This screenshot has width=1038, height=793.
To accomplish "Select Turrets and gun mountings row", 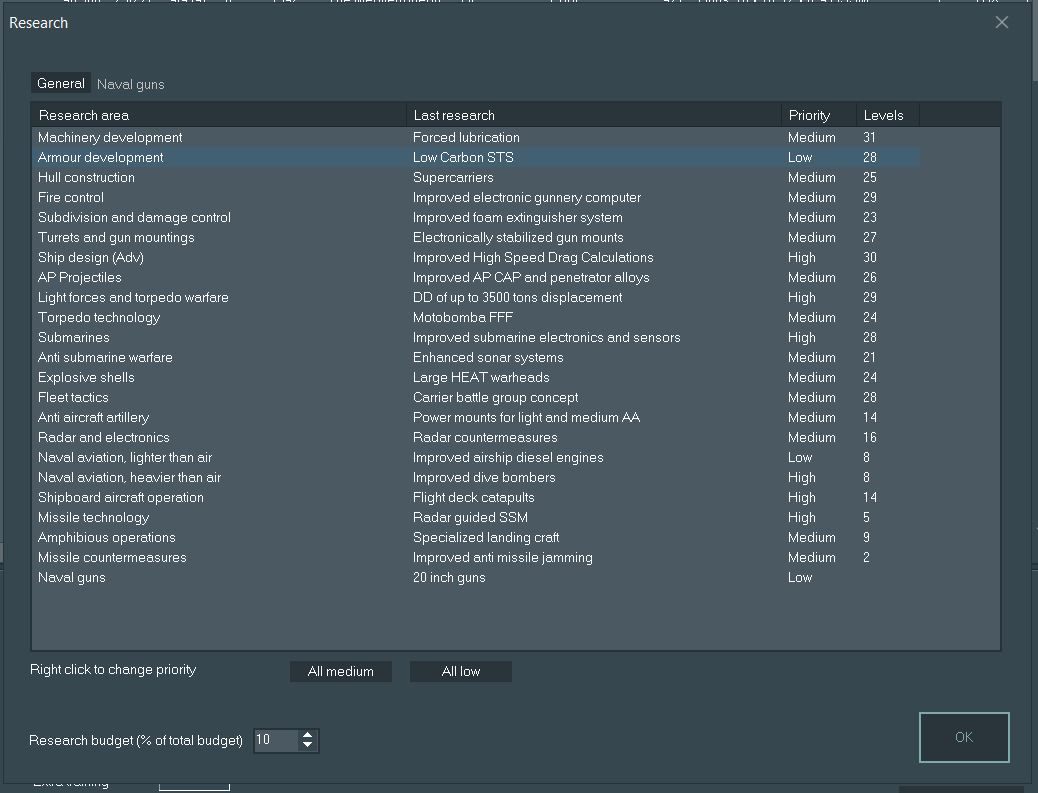I will 476,237.
